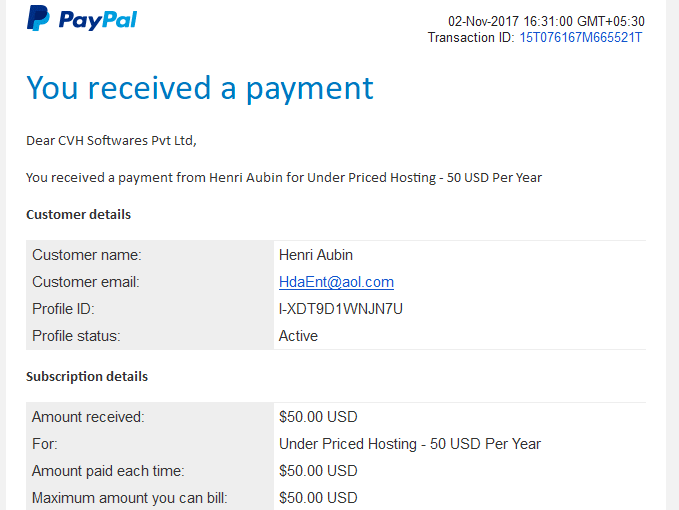The height and width of the screenshot is (510, 679).
Task: Click the Amount received $50.00 USD value
Action: [318, 417]
